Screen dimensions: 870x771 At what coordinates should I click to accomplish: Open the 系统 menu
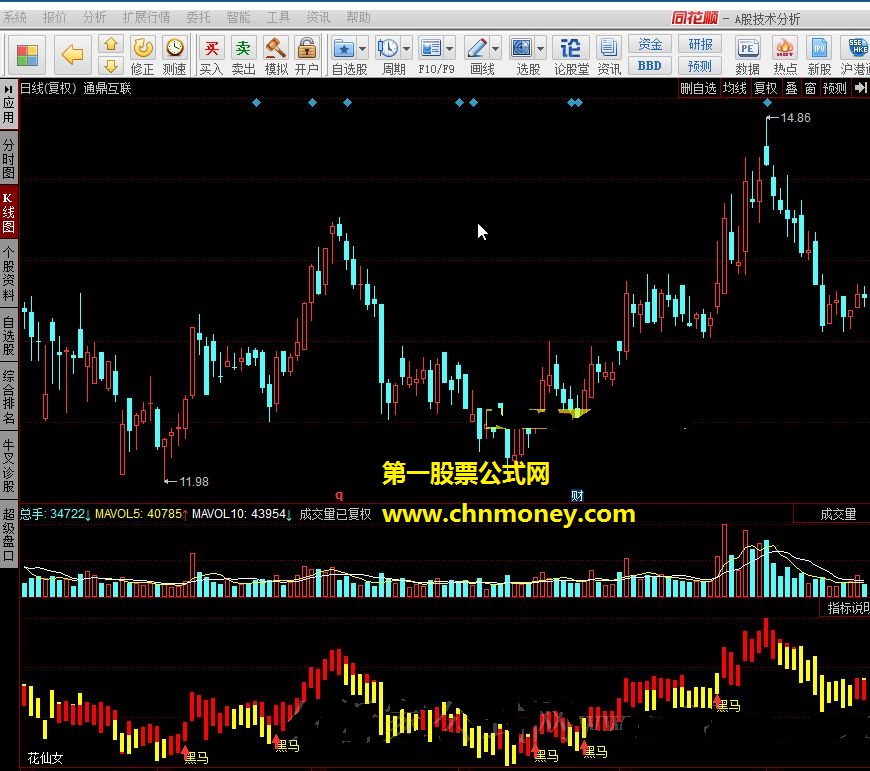click(15, 17)
